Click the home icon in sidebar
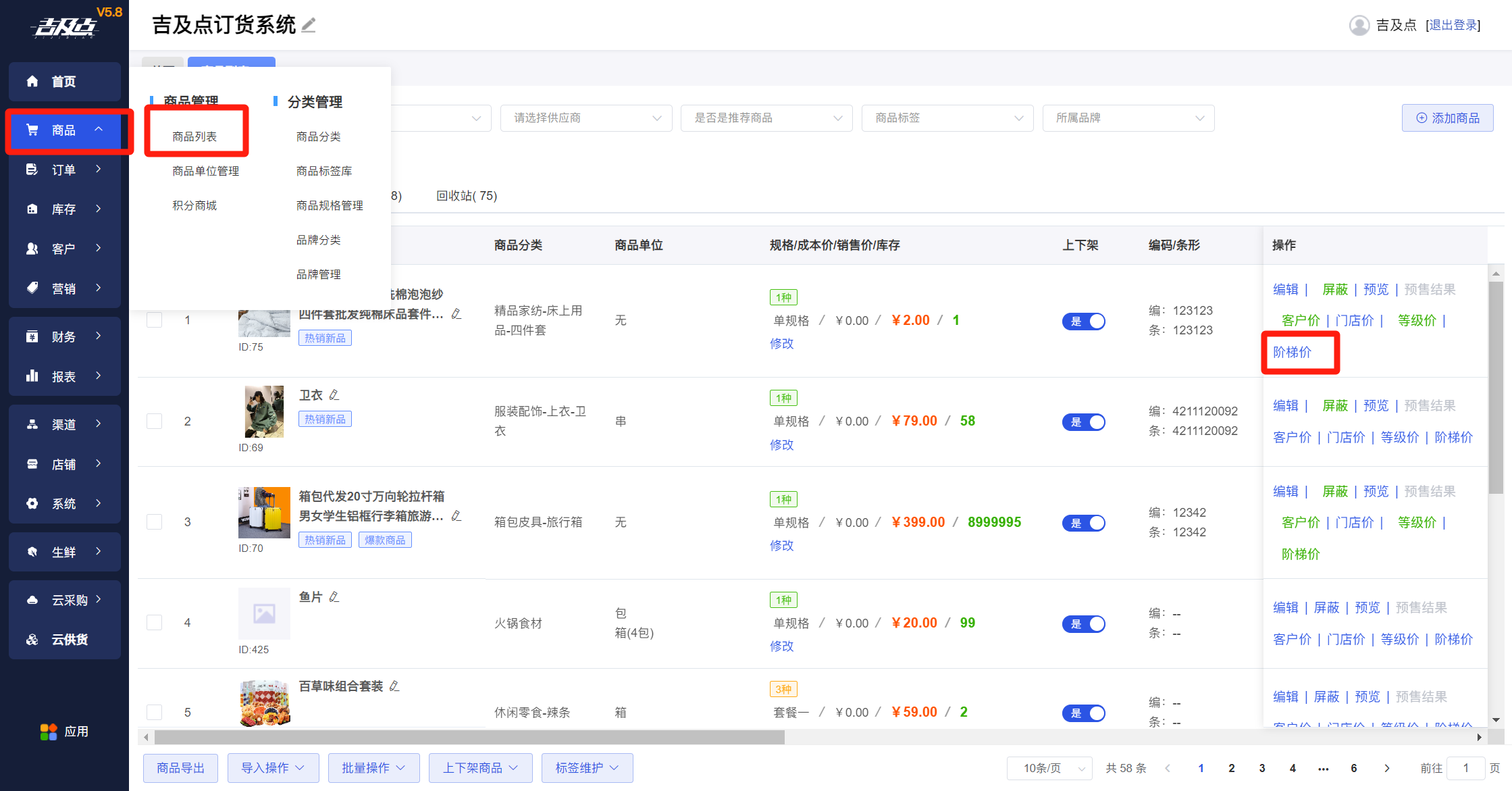 pos(32,81)
